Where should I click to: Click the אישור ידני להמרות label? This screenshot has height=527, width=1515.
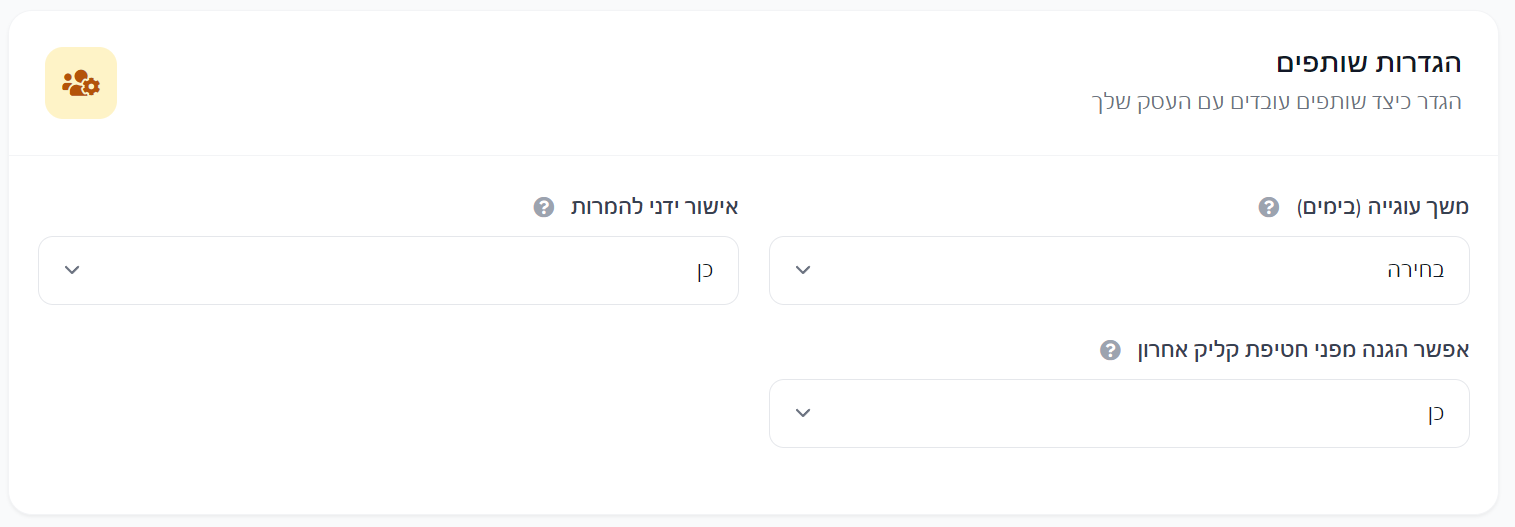point(654,207)
